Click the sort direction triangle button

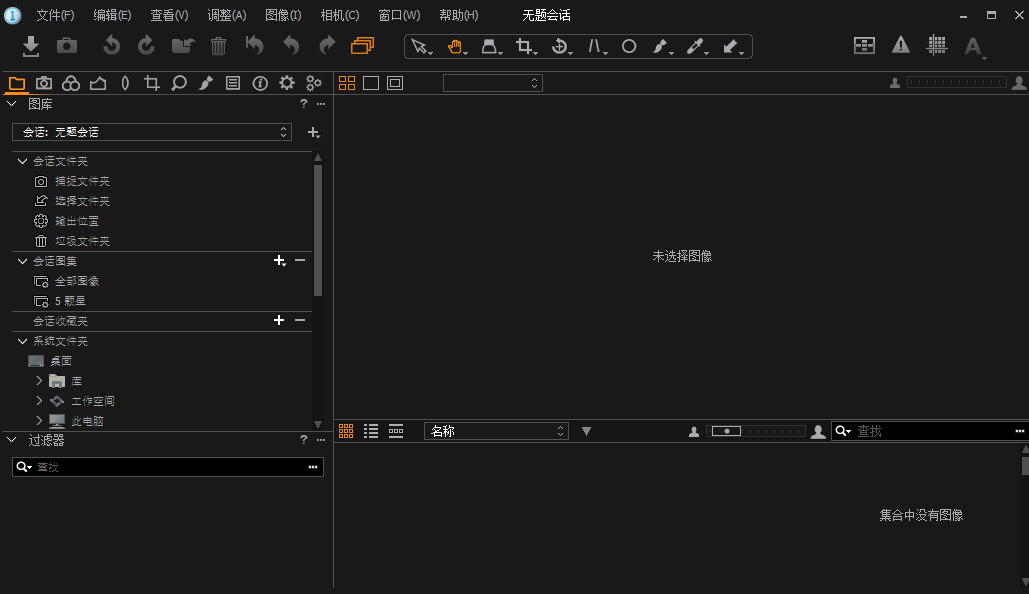pyautogui.click(x=587, y=431)
